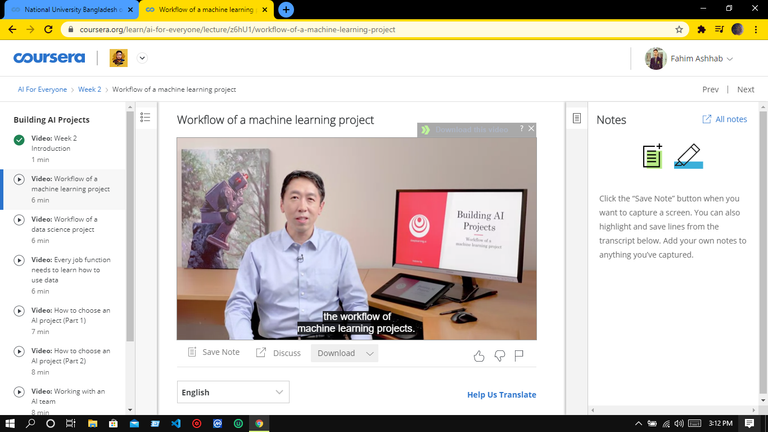This screenshot has width=768, height=432.
Task: Close the Download this video overlay bar
Action: point(531,129)
